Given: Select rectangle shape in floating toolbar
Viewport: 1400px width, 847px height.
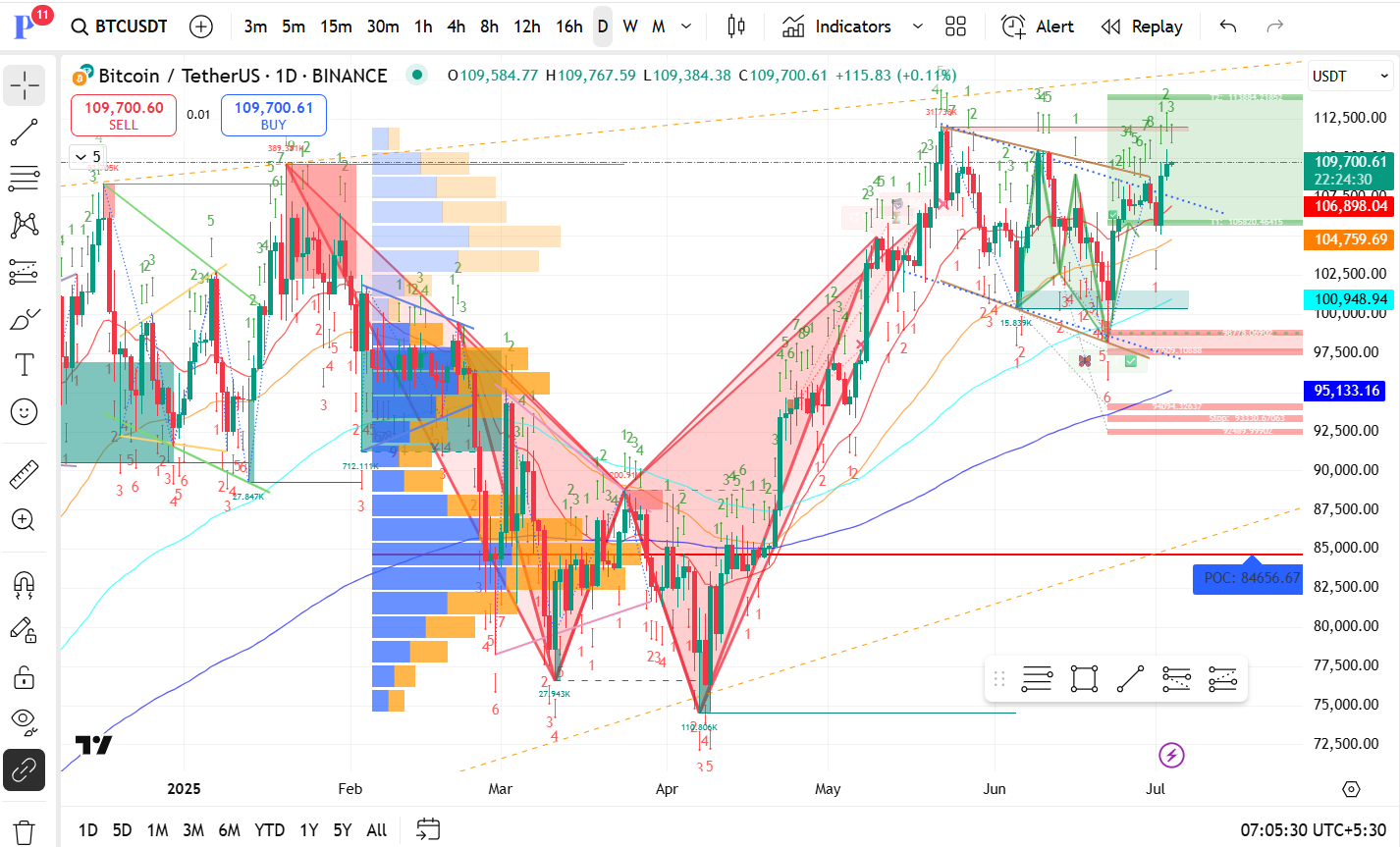Looking at the screenshot, I should tap(1084, 678).
